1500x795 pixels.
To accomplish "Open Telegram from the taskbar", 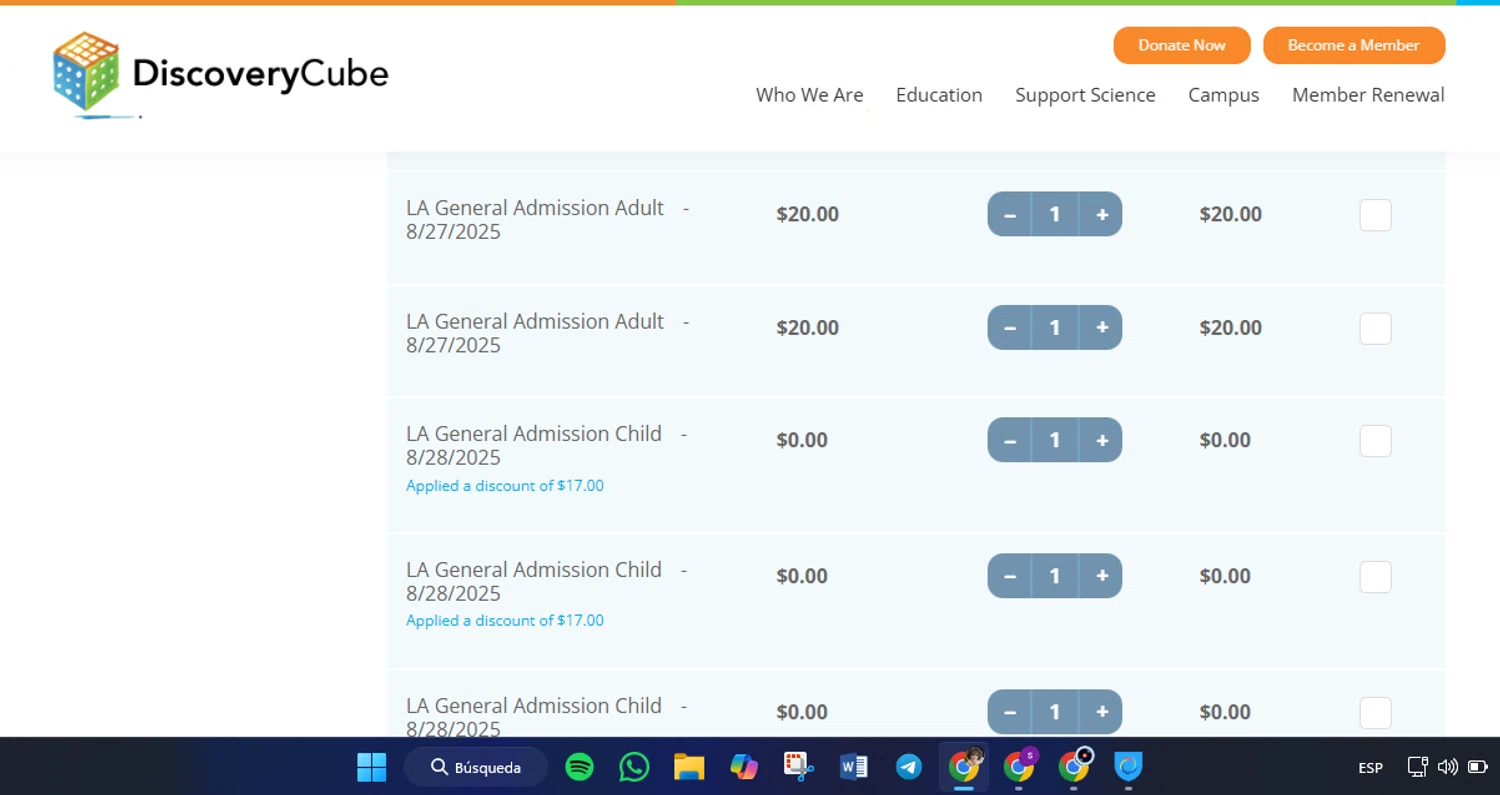I will [x=908, y=767].
